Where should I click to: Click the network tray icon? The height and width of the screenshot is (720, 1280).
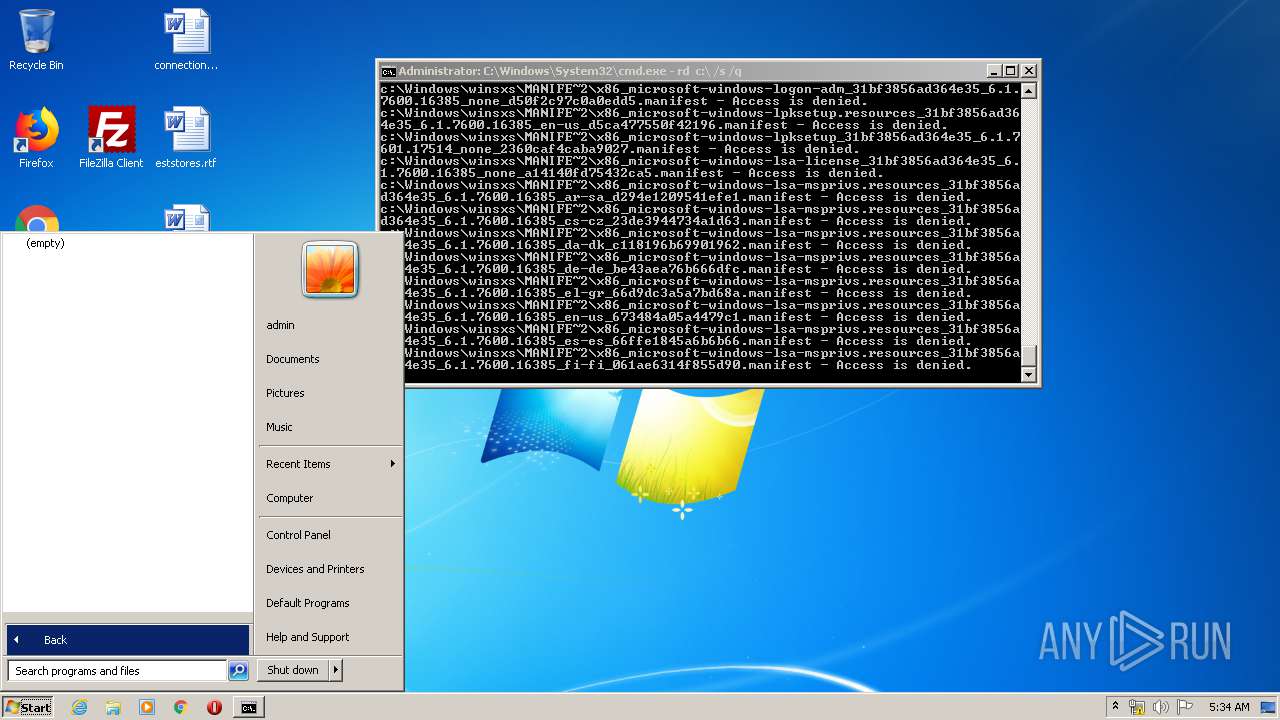click(x=1137, y=707)
